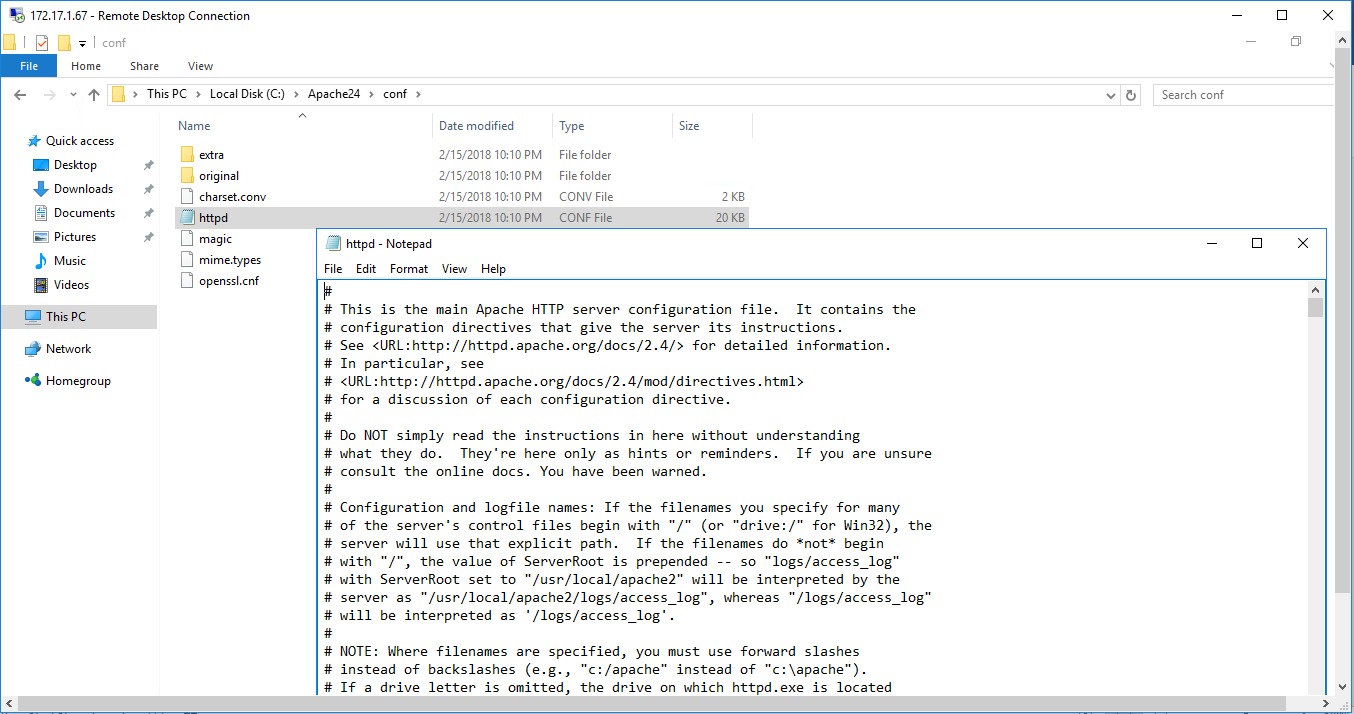Expand the chevron after Apache24 breadcrumb
Viewport: 1354px width, 714px height.
click(x=371, y=94)
